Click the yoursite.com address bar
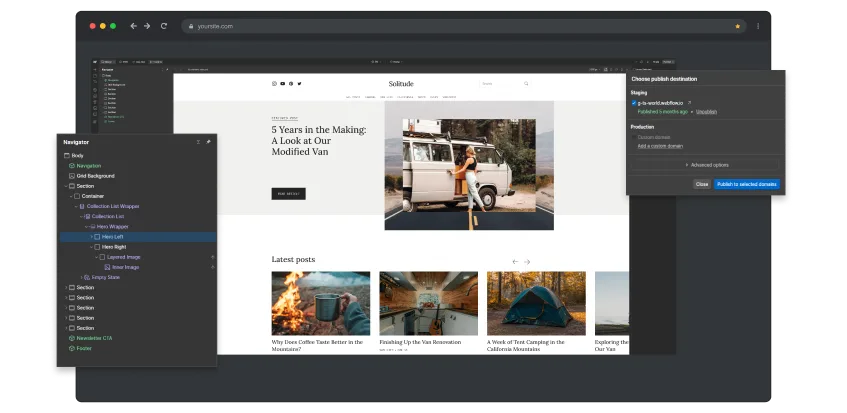The height and width of the screenshot is (413, 847). [463, 26]
